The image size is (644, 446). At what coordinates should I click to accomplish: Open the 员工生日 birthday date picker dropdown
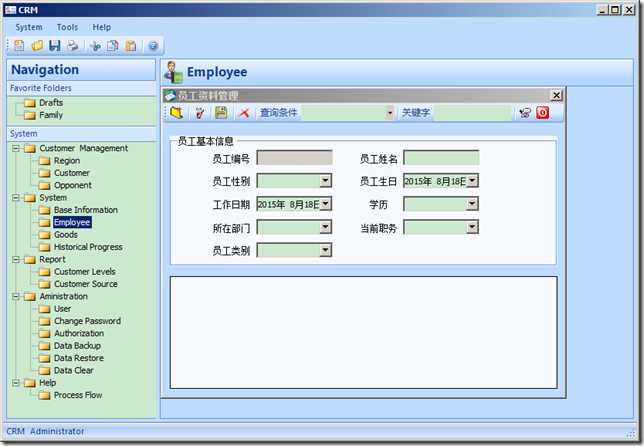472,180
